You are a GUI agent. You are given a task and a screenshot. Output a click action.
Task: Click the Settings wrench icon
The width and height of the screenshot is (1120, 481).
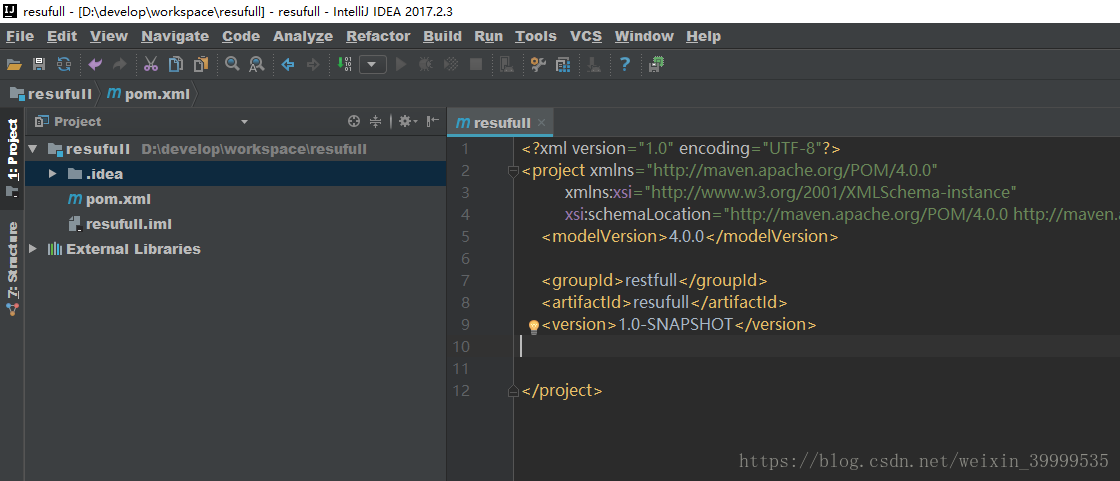[538, 65]
